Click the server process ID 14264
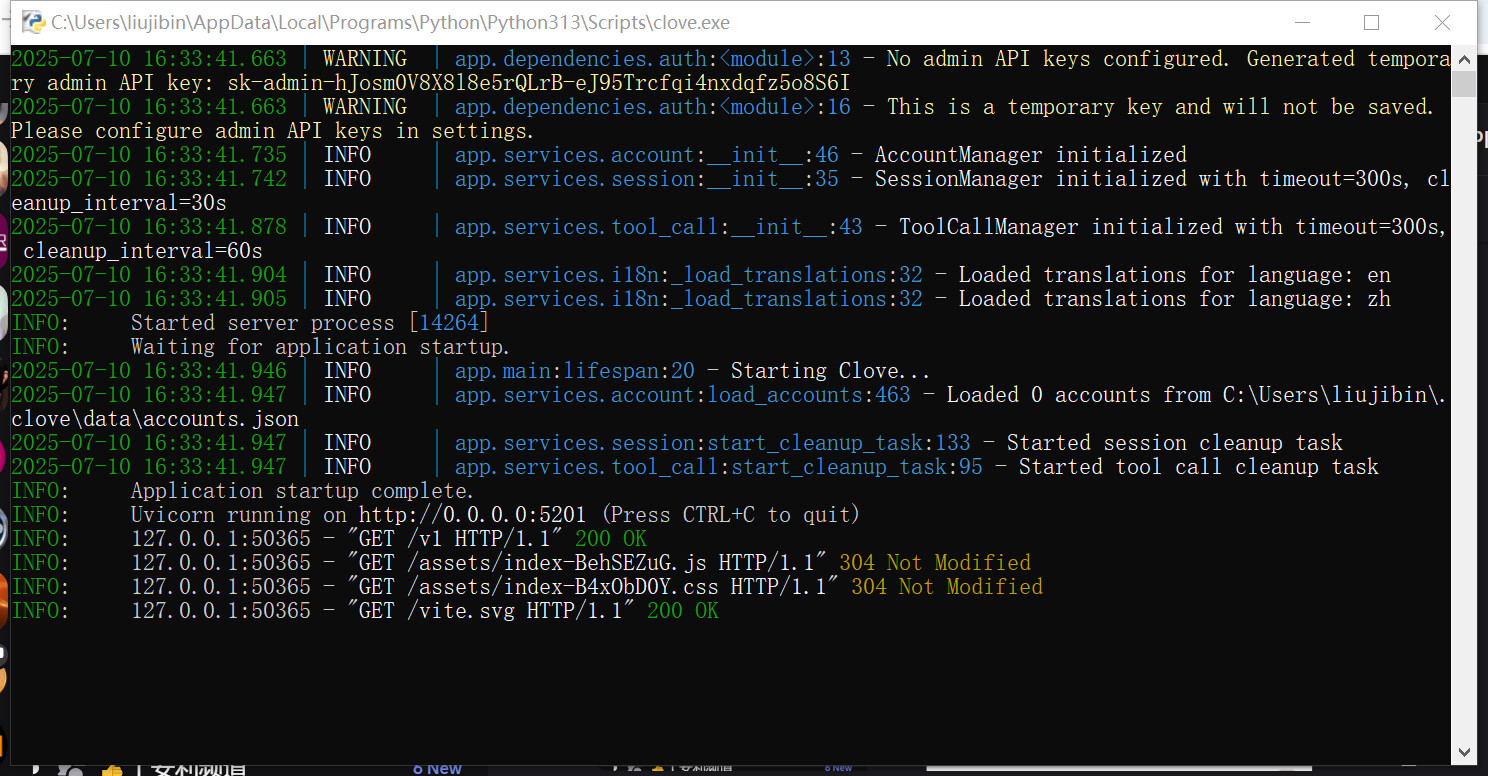Screen dimensions: 1488x776 pos(449,323)
